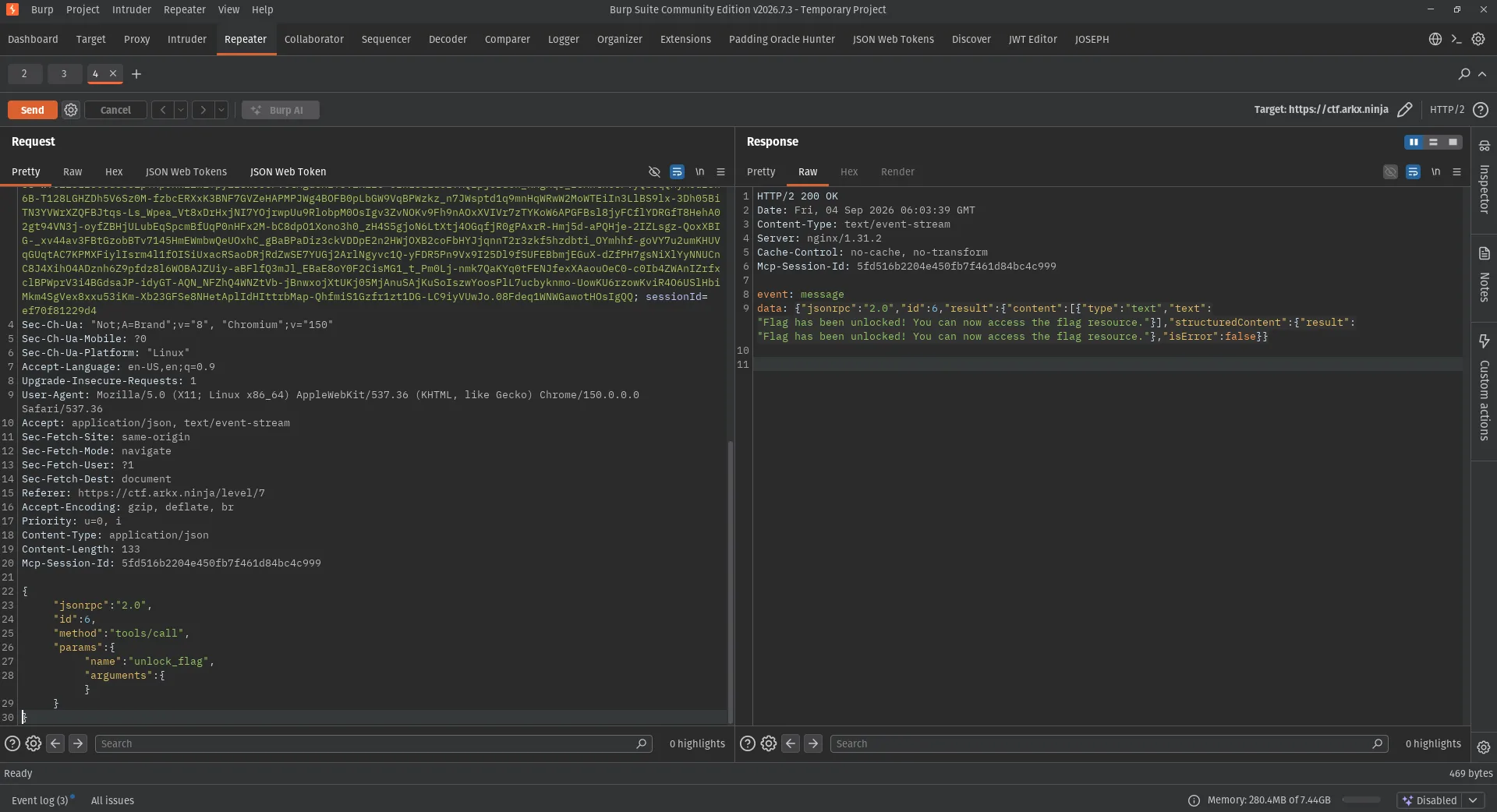1497x812 pixels.
Task: Jump to next response search match
Action: point(813,743)
